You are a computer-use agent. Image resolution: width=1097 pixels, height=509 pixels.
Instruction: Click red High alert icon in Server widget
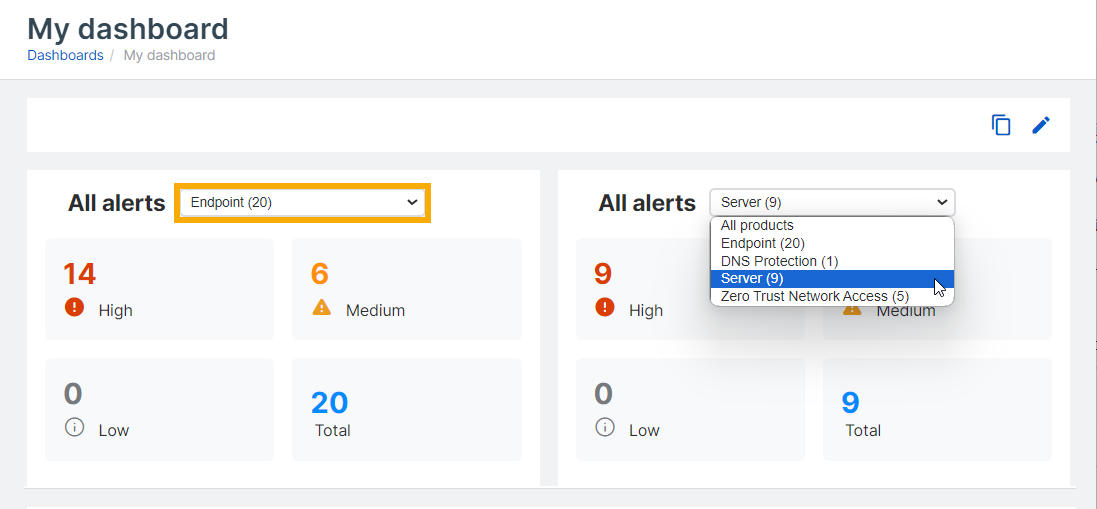(x=604, y=308)
